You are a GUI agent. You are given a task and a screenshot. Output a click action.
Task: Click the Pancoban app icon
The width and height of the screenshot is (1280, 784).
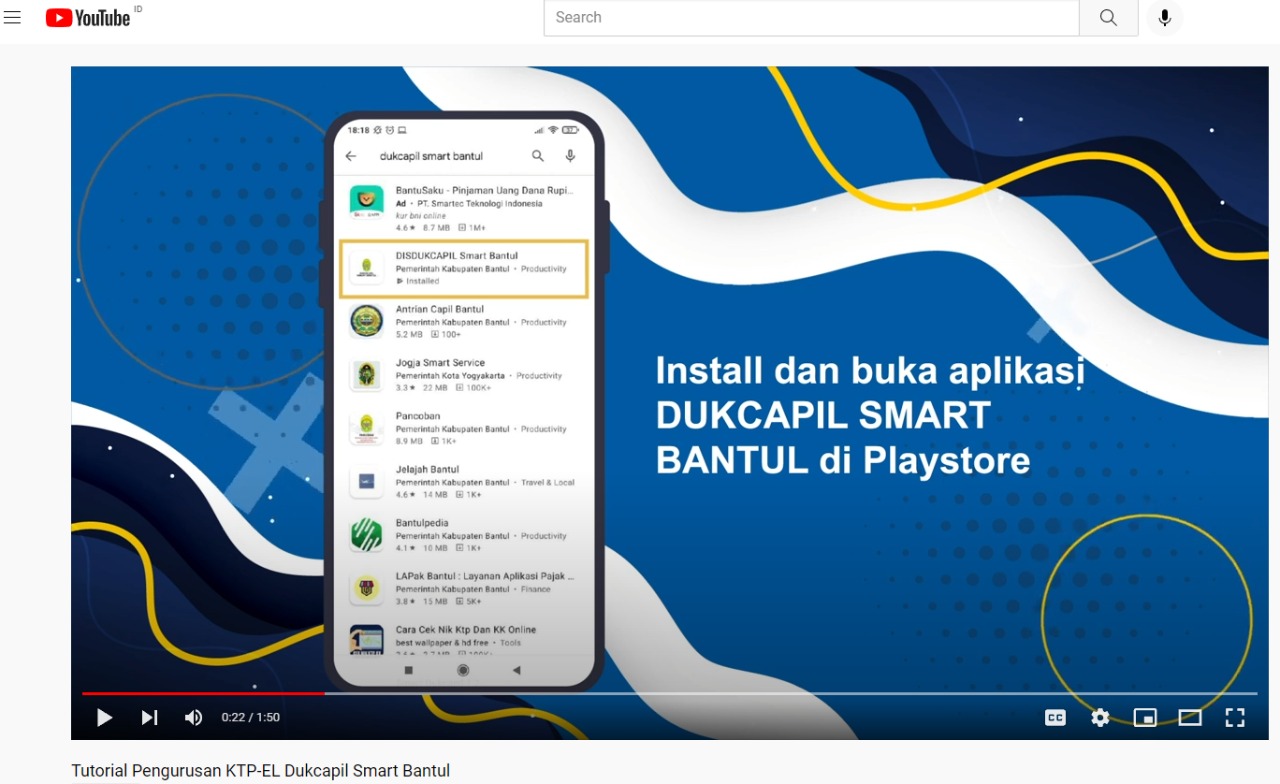tap(366, 428)
